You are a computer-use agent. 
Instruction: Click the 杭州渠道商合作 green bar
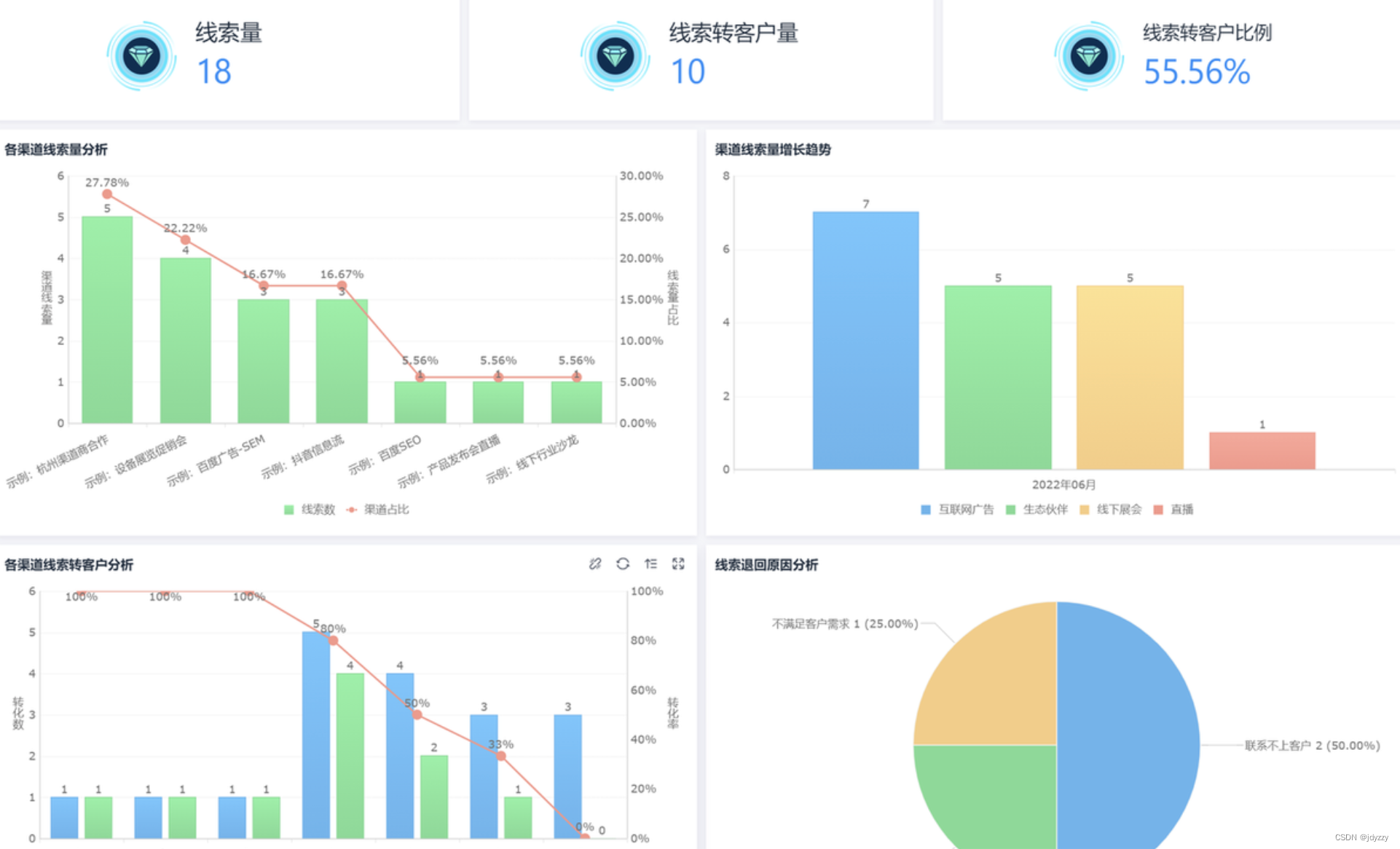[107, 320]
